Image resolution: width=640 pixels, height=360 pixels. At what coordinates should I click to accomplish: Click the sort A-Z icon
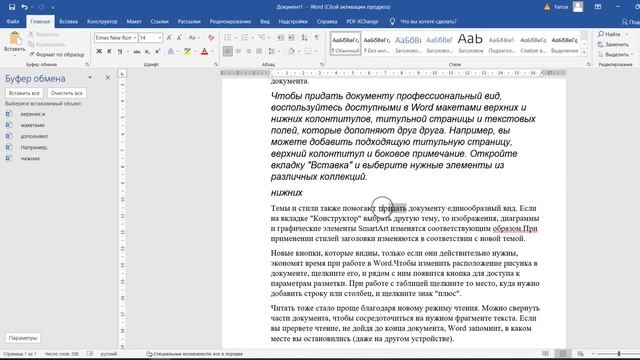pyautogui.click(x=304, y=38)
